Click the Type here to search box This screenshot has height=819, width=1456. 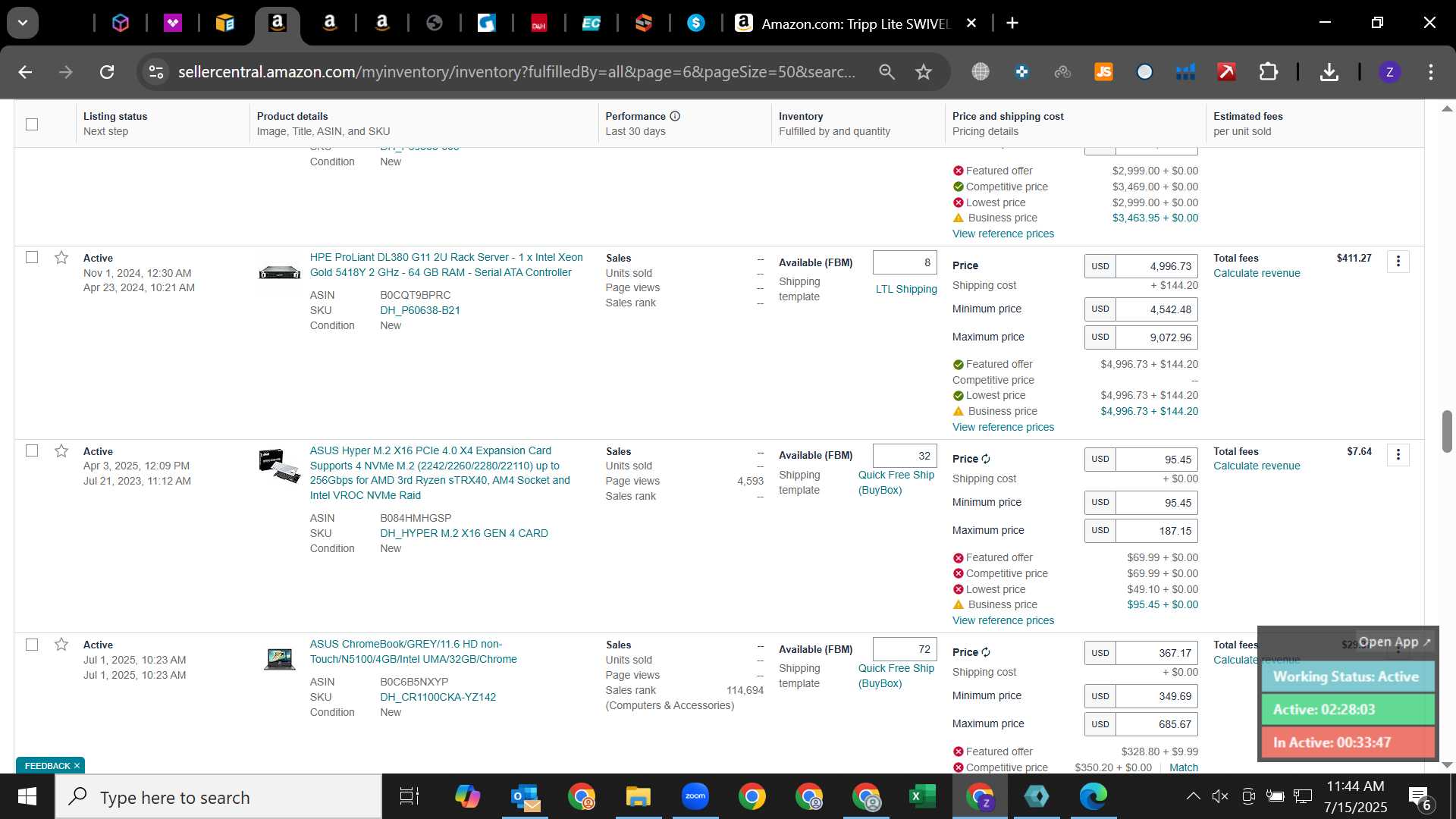(218, 797)
